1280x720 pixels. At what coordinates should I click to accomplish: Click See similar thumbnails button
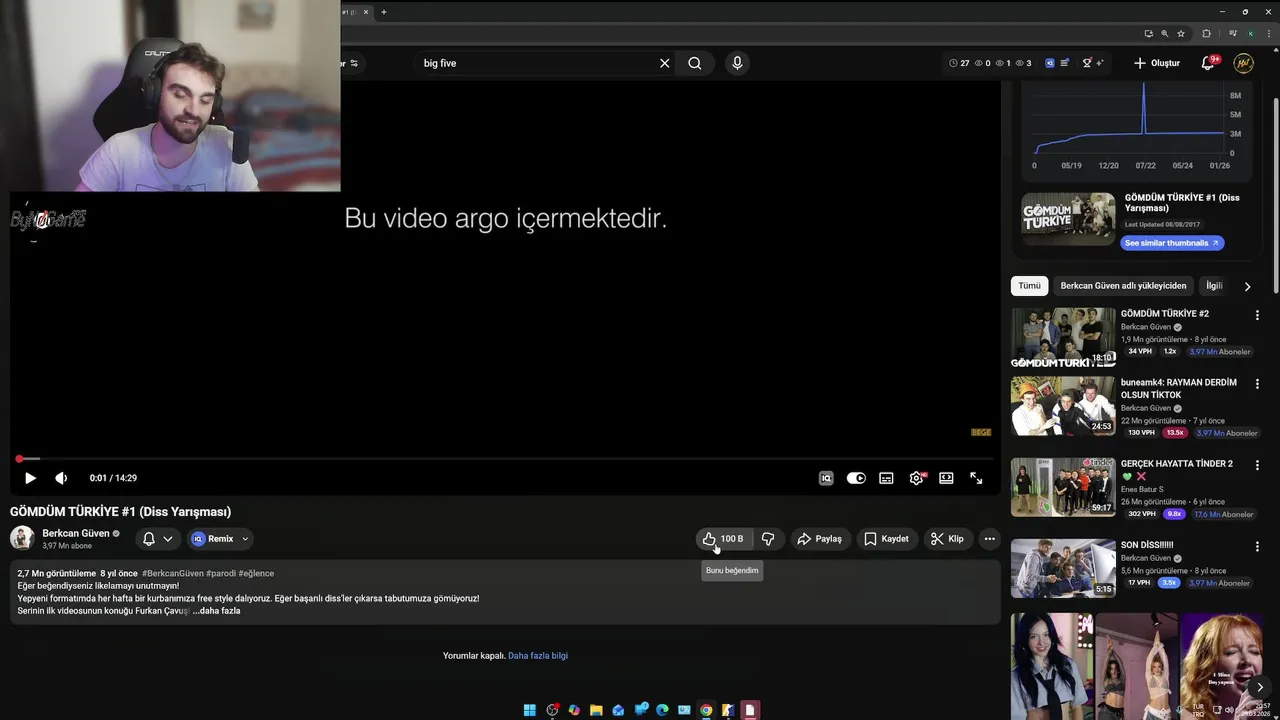pos(1172,243)
